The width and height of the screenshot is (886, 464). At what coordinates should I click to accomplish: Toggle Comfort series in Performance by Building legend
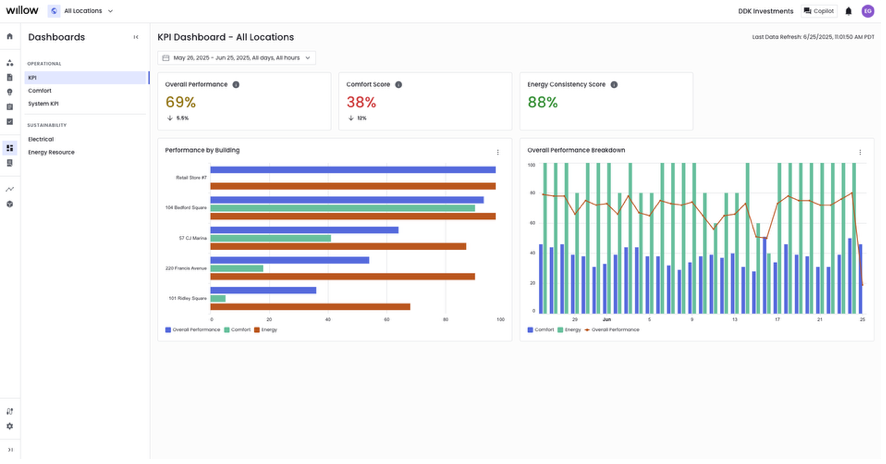238,330
